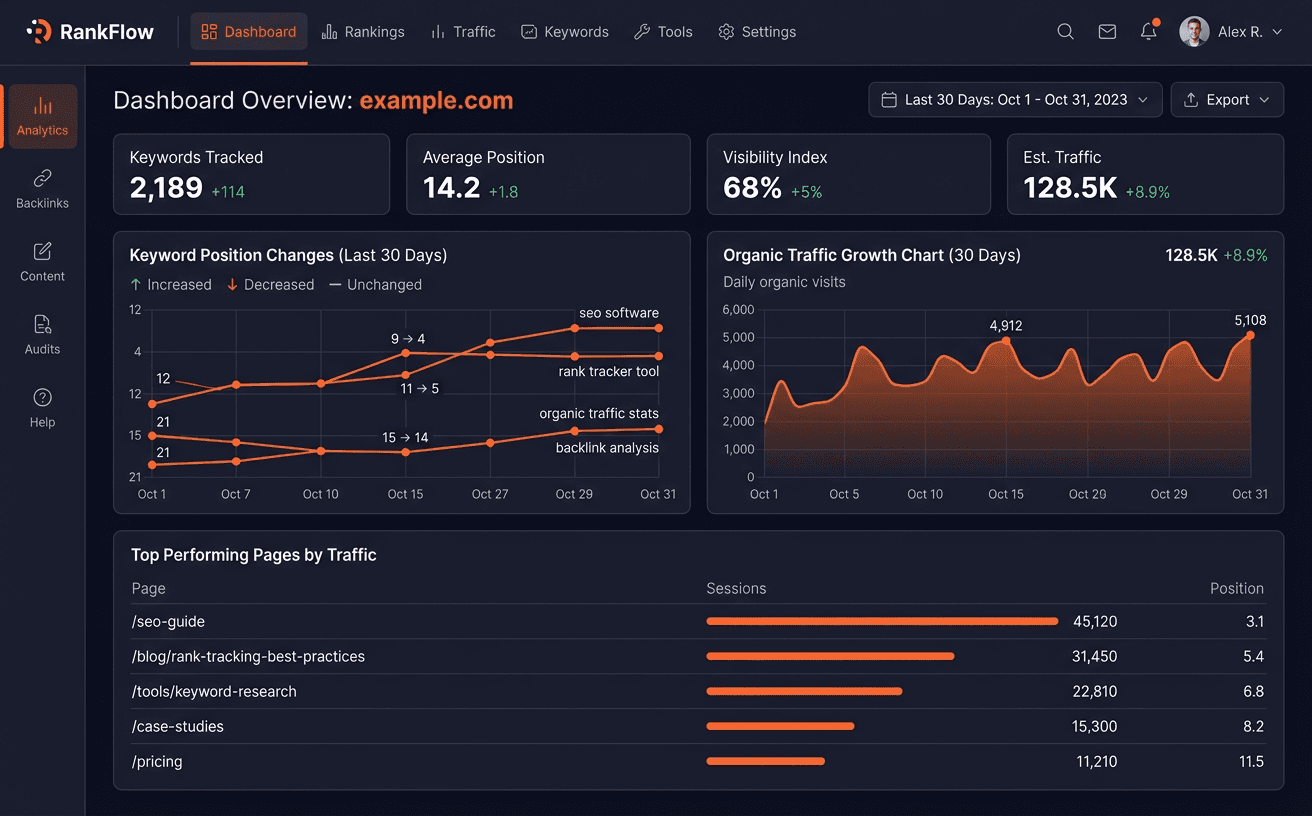This screenshot has width=1312, height=816.
Task: Click the Unchanged dash legend icon
Action: (335, 285)
